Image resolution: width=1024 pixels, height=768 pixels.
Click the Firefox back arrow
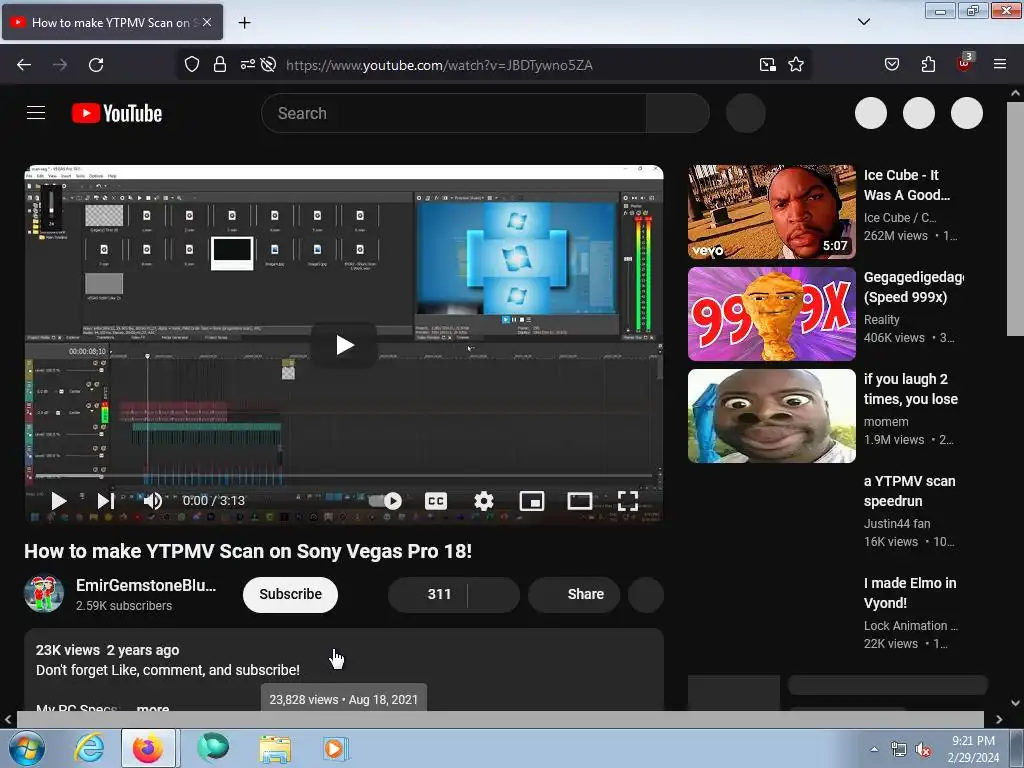click(24, 65)
